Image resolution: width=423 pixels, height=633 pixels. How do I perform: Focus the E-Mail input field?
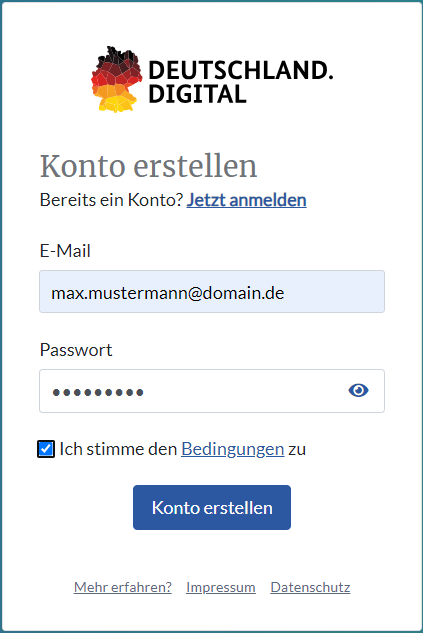(x=212, y=291)
